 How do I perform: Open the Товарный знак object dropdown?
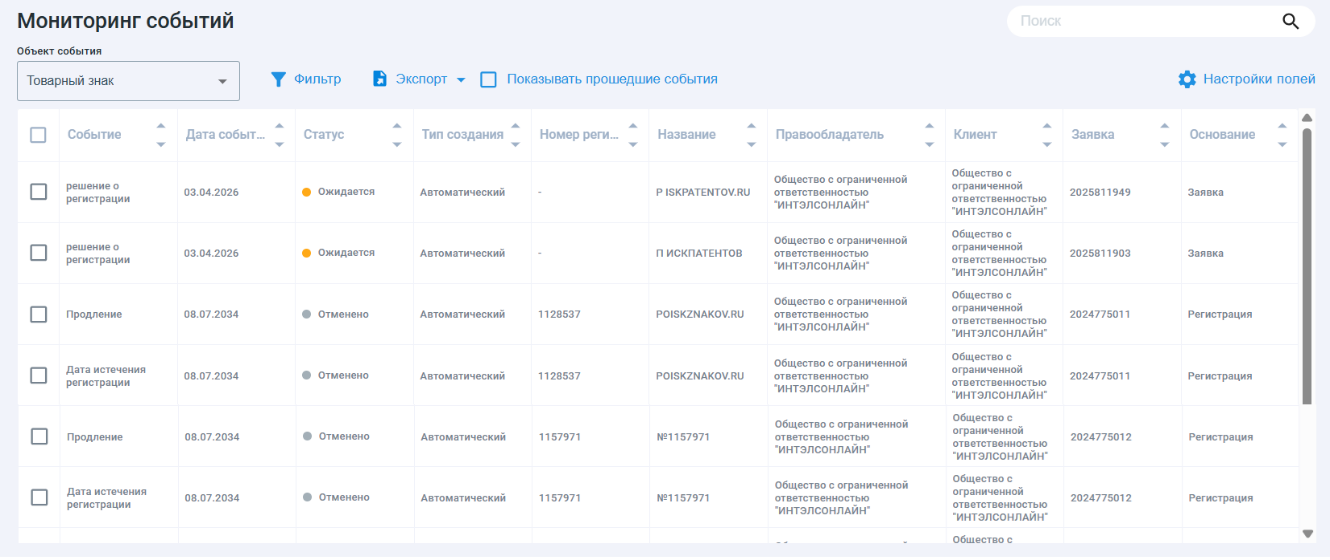[128, 81]
